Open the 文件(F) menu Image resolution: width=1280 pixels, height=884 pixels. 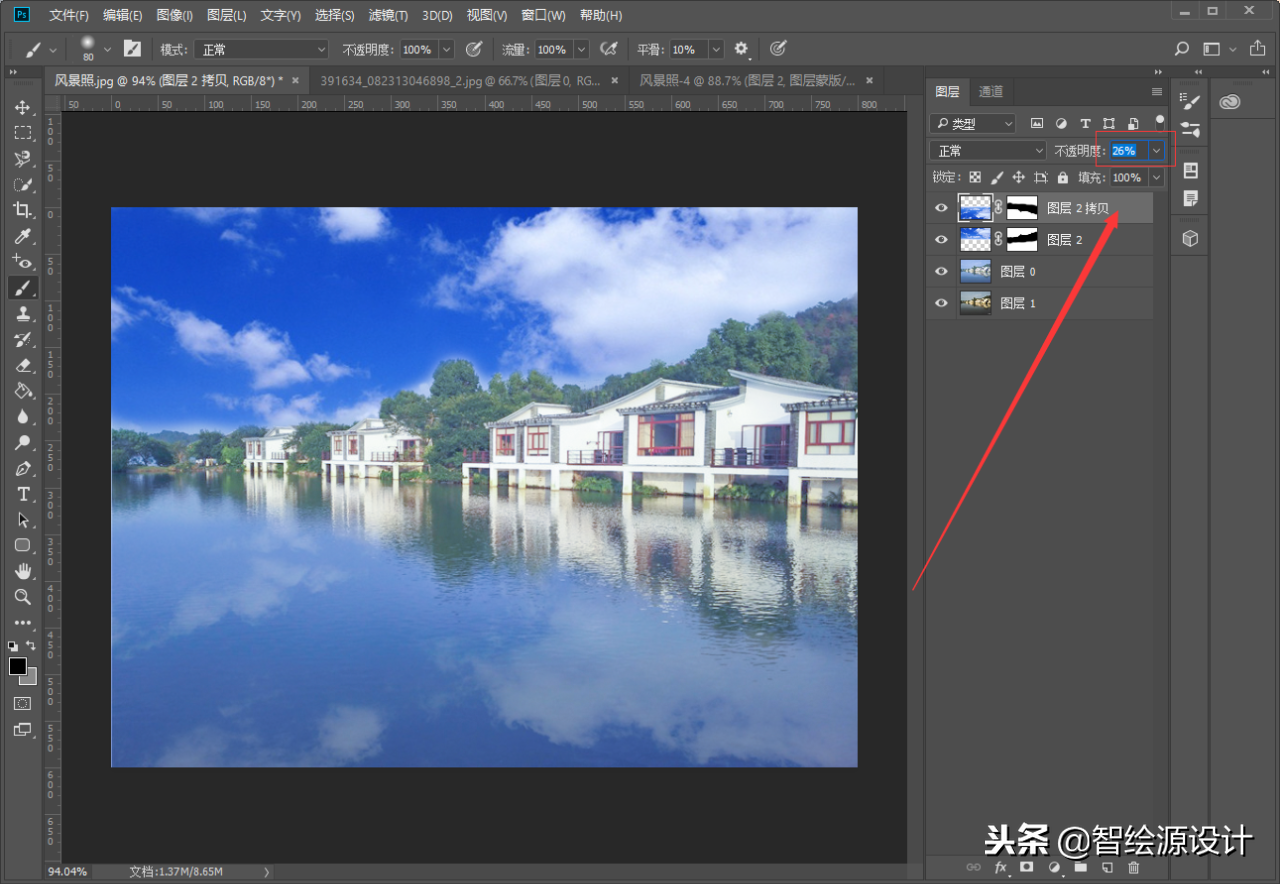(x=69, y=15)
